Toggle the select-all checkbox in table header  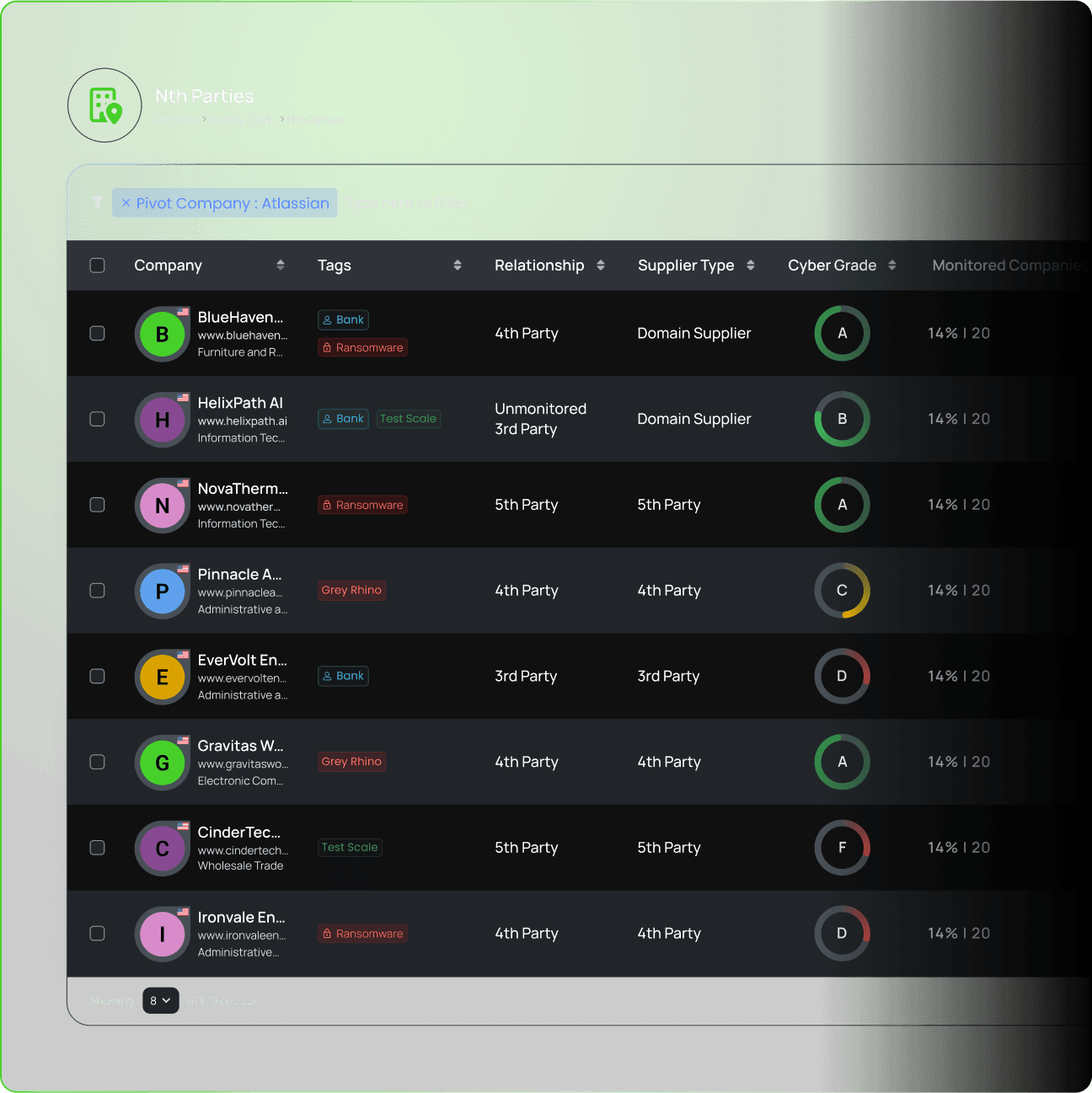[98, 265]
